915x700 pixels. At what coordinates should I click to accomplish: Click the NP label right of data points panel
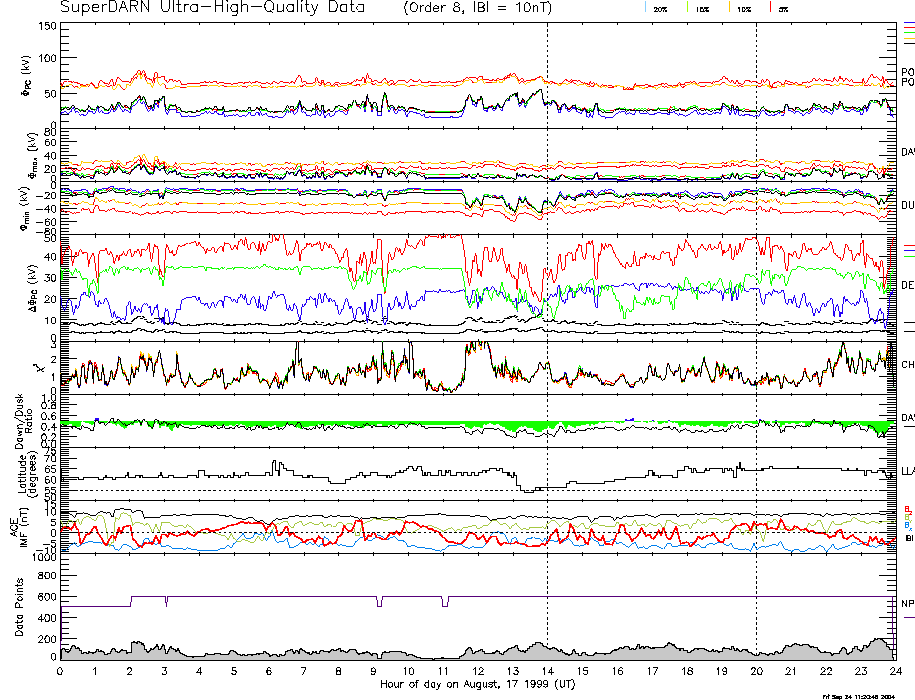coord(907,604)
